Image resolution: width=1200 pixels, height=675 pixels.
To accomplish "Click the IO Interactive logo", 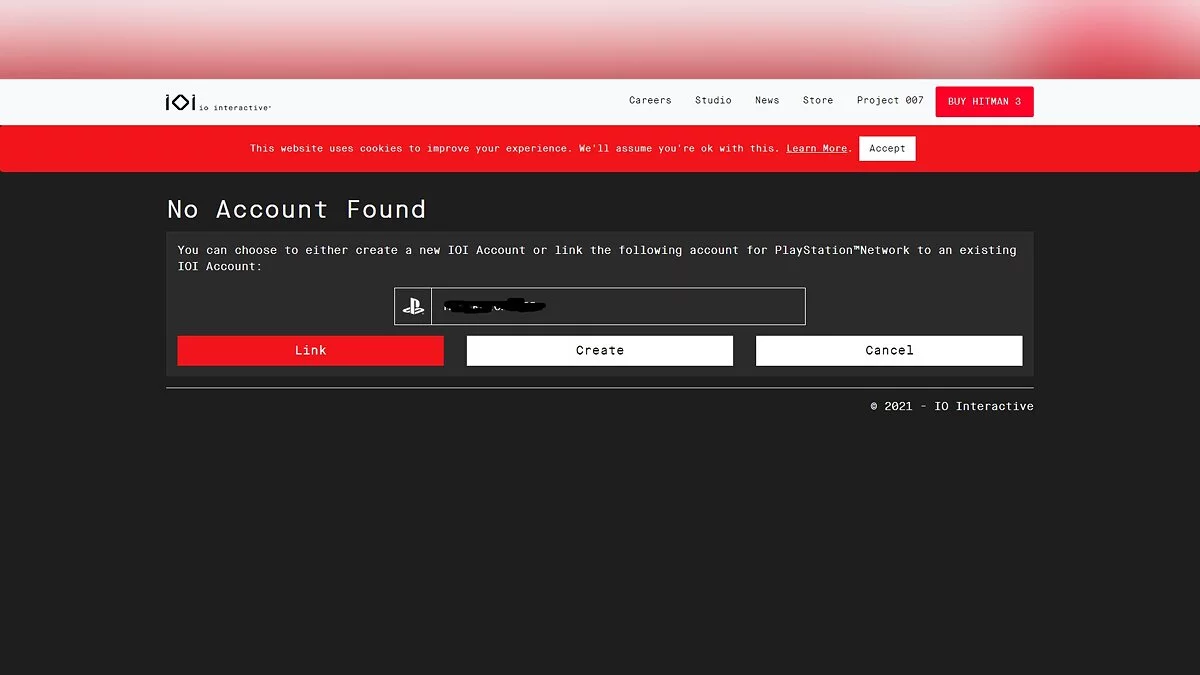I will (218, 102).
